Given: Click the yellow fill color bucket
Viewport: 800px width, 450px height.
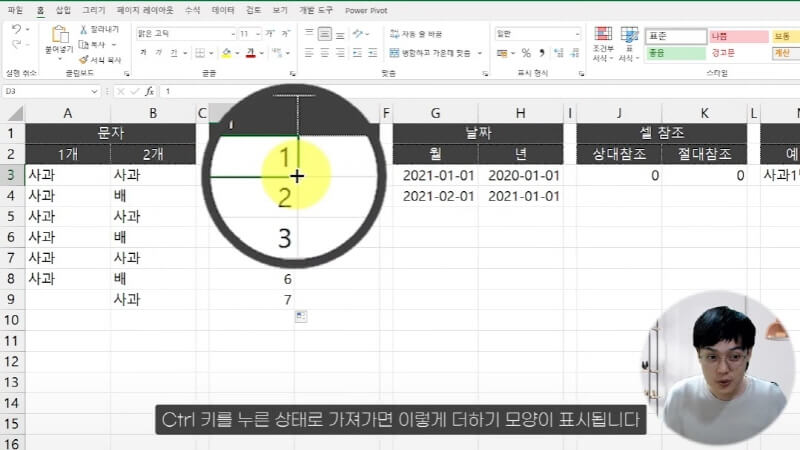Looking at the screenshot, I should coord(227,53).
